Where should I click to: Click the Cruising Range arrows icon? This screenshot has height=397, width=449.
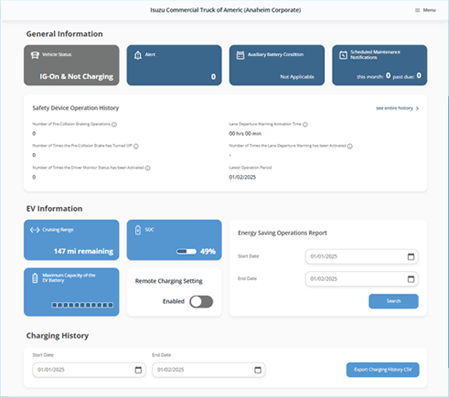[x=35, y=230]
